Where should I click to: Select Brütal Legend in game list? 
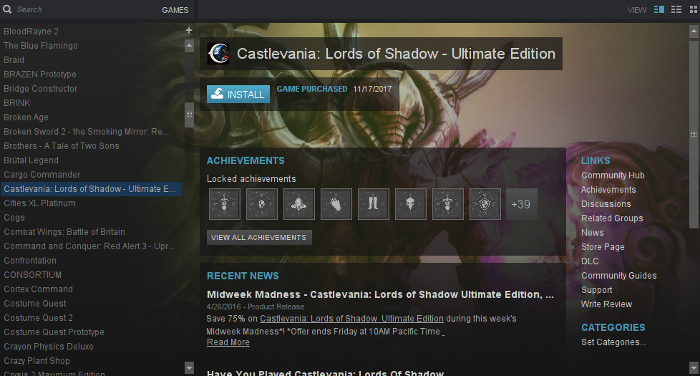coord(31,160)
